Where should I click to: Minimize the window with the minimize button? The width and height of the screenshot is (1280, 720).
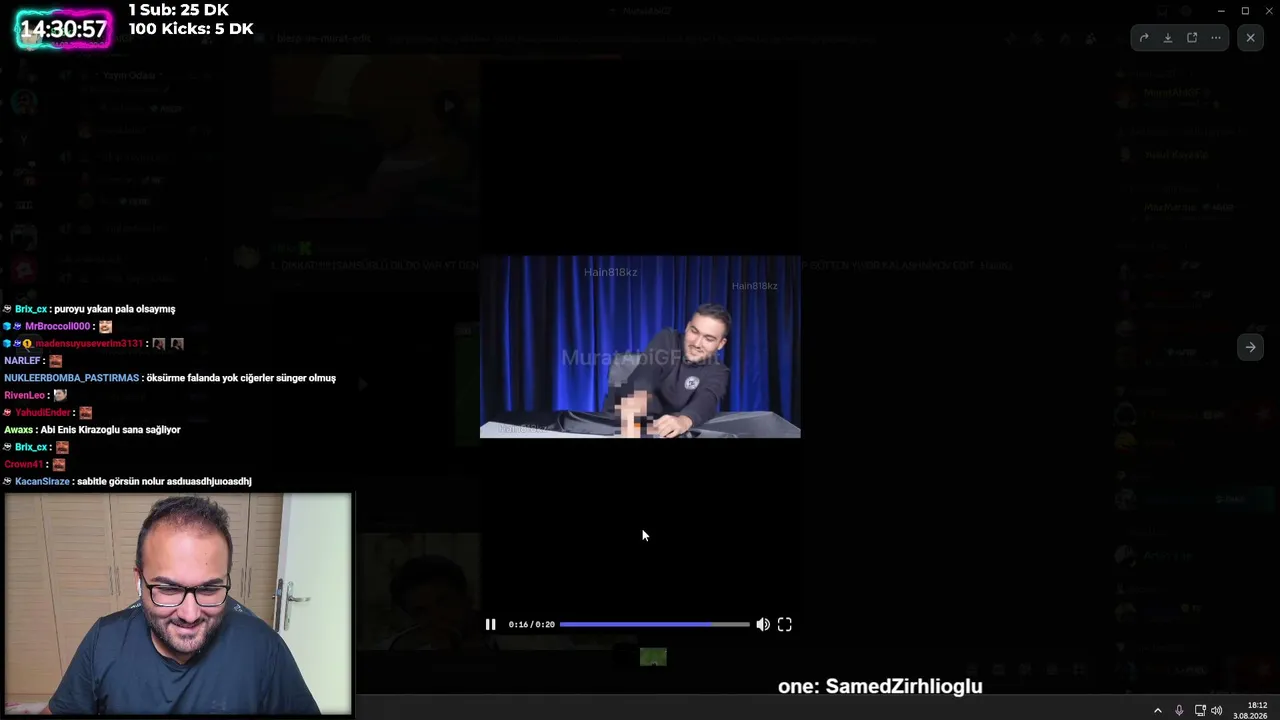(x=1220, y=11)
